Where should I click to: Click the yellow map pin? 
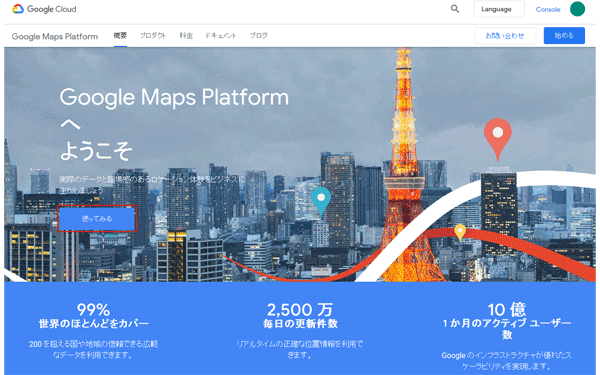pyautogui.click(x=460, y=233)
